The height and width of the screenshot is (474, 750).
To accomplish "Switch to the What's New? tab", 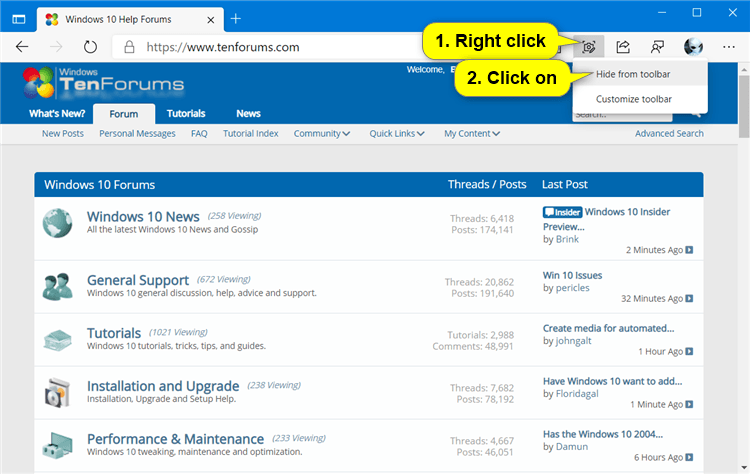I will [57, 114].
